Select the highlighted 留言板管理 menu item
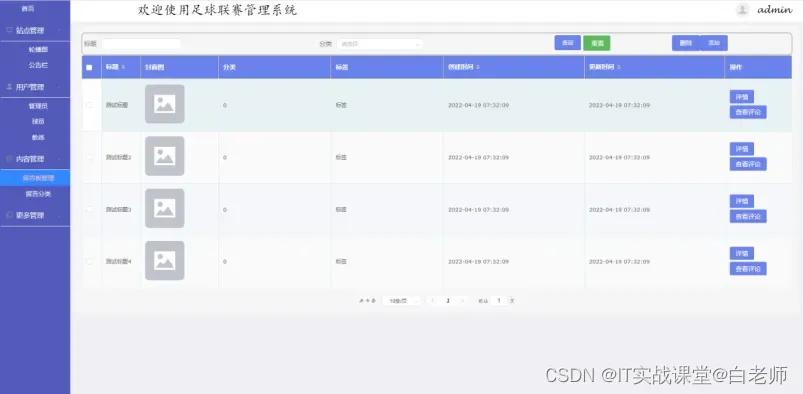This screenshot has width=803, height=394. click(x=35, y=178)
